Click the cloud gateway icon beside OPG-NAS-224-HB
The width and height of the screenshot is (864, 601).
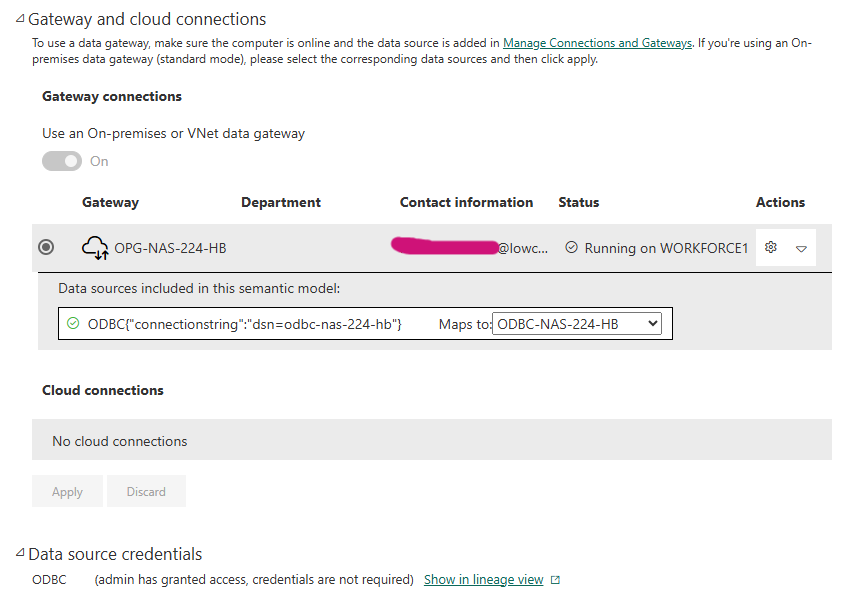[95, 248]
